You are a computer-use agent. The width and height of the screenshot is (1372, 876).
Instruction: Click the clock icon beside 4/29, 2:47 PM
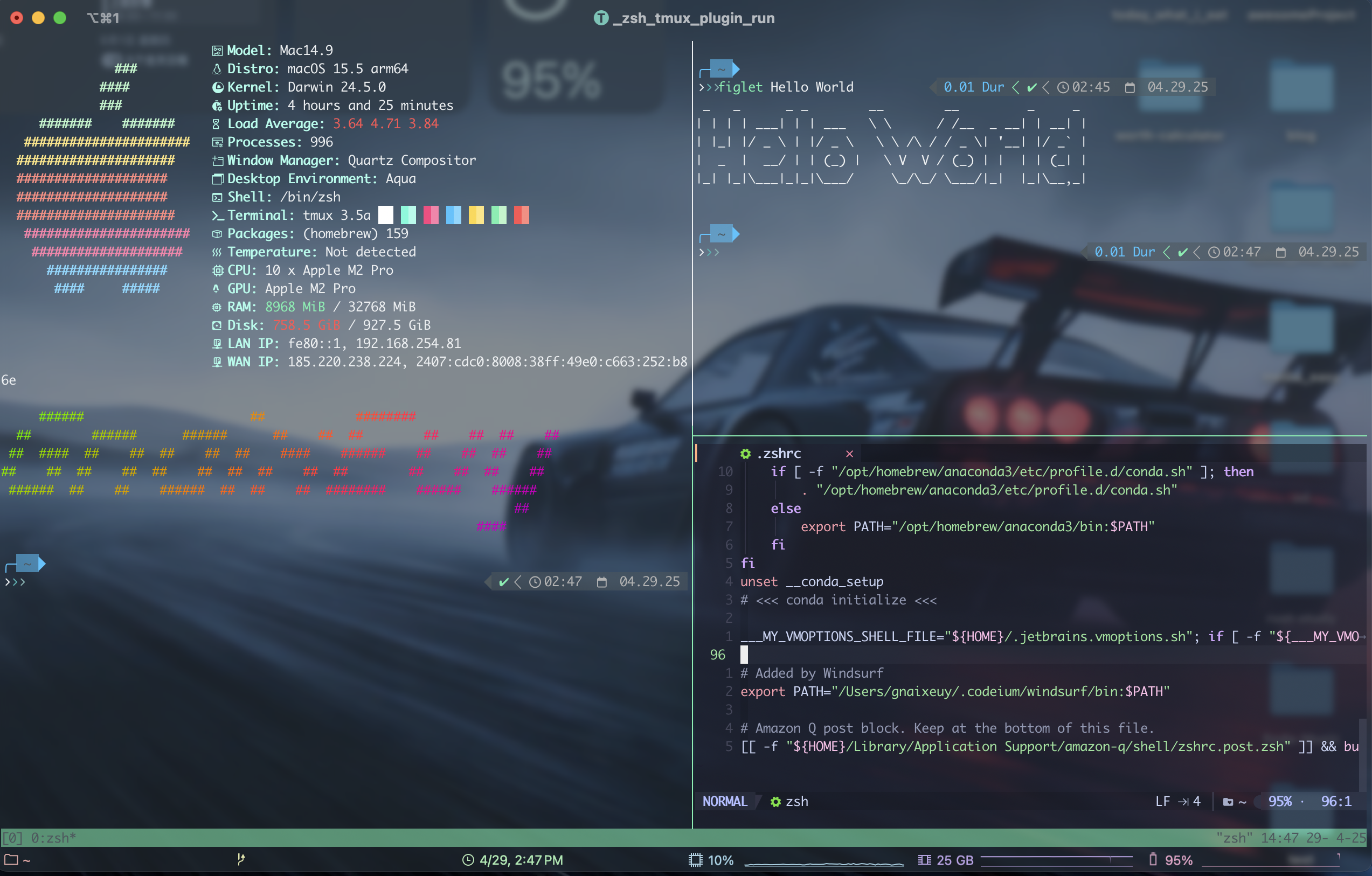click(468, 860)
